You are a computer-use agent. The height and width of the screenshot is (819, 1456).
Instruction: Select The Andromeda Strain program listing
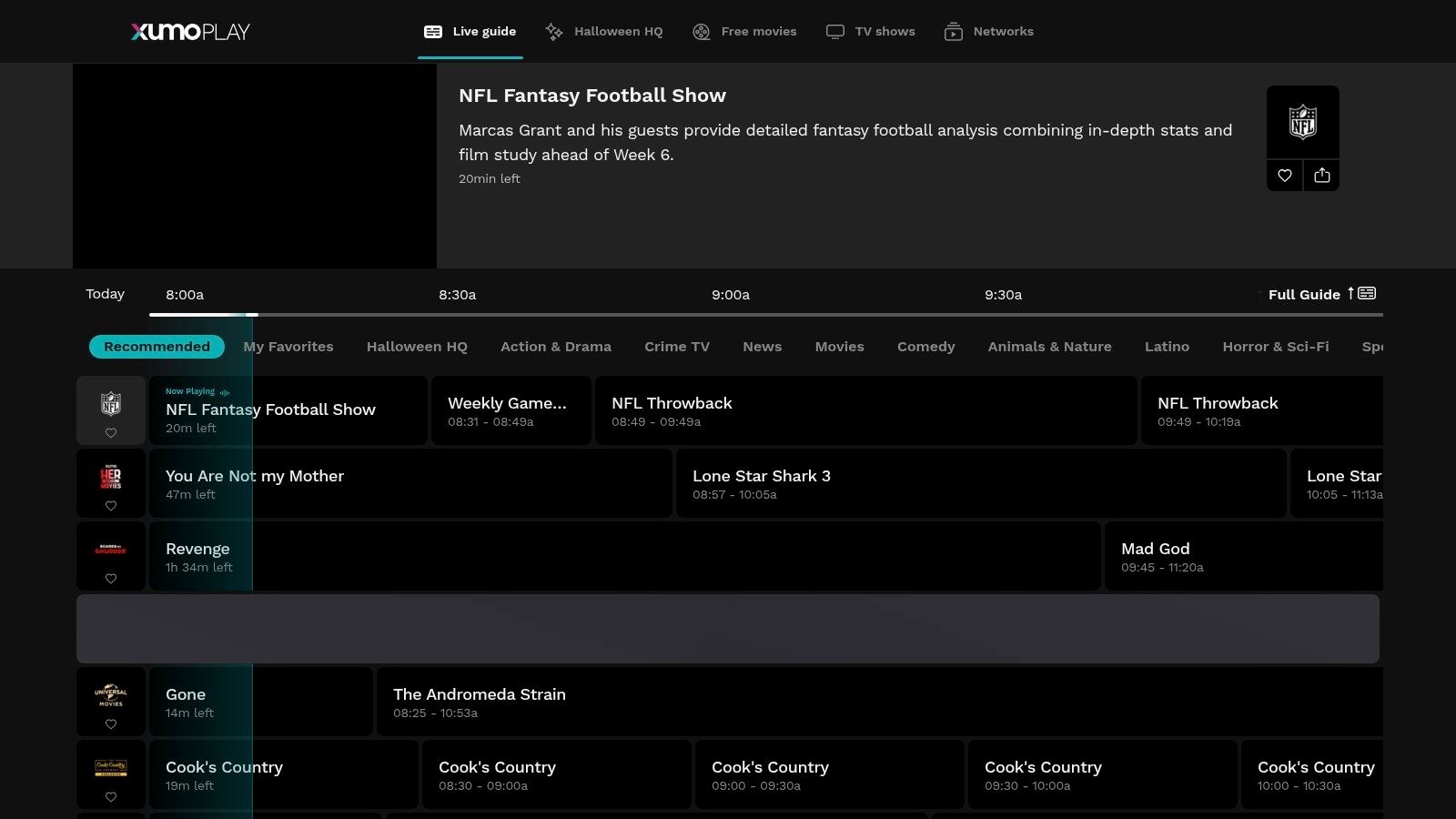[x=878, y=702]
